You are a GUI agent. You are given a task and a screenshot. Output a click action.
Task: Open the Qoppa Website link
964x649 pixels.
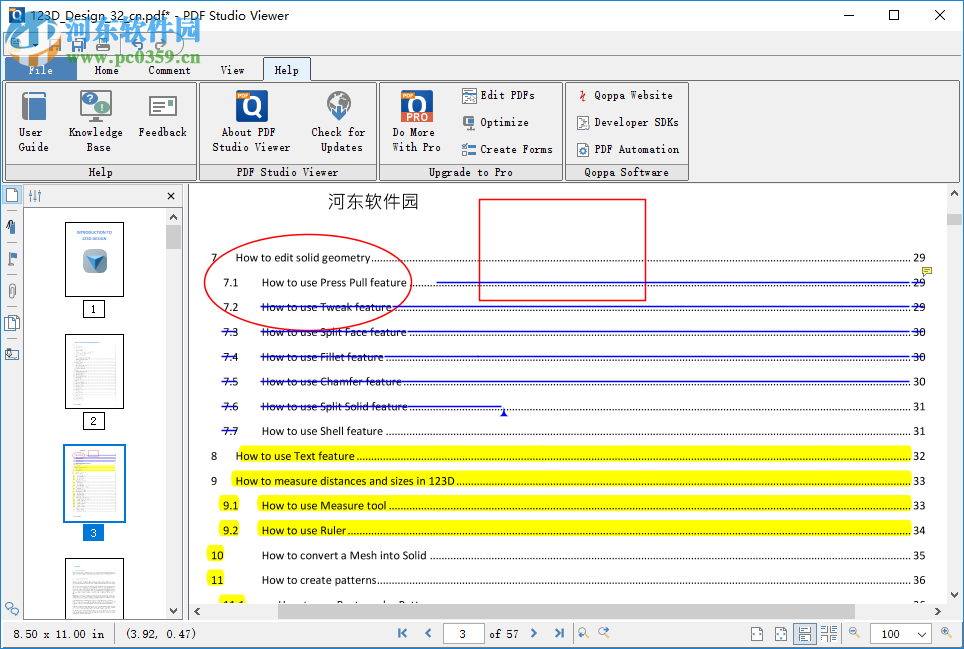tap(633, 95)
